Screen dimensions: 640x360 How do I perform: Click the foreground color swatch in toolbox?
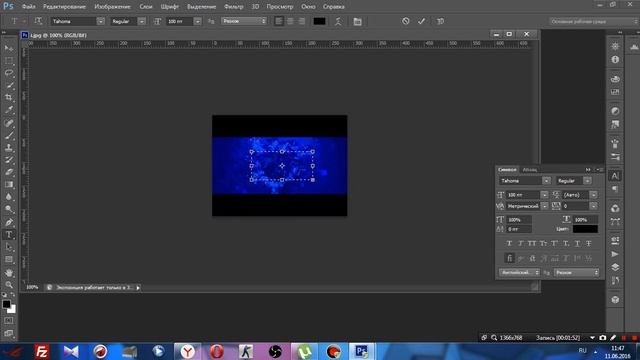tap(6, 304)
